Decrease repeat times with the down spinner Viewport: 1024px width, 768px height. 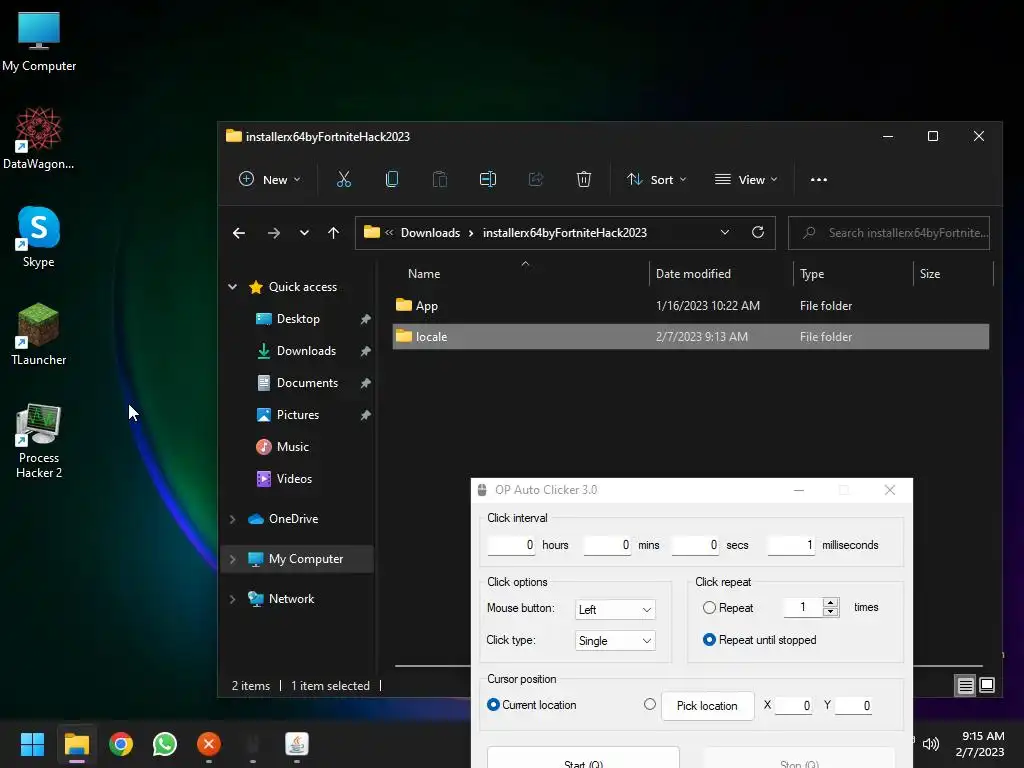[831, 612]
